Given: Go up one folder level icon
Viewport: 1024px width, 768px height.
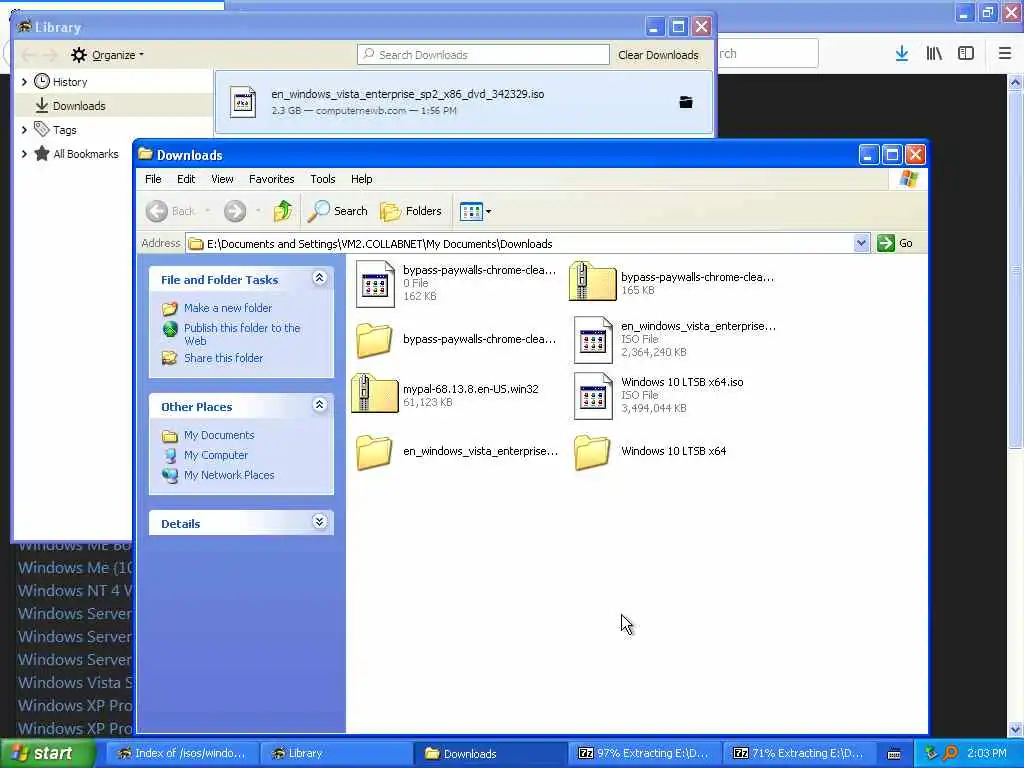Looking at the screenshot, I should coord(283,211).
